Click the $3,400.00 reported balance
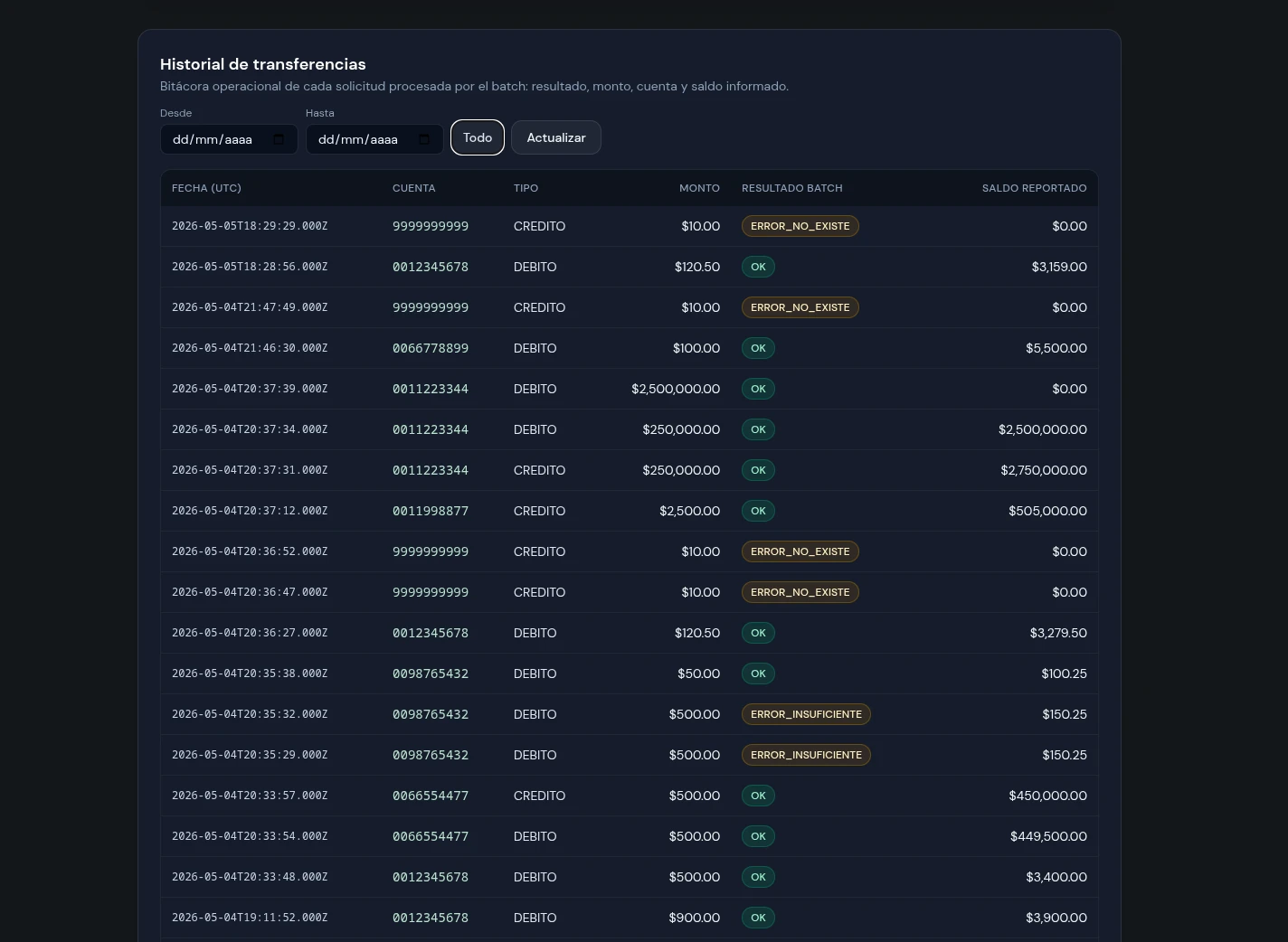Viewport: 1288px width, 942px height. 1056,877
